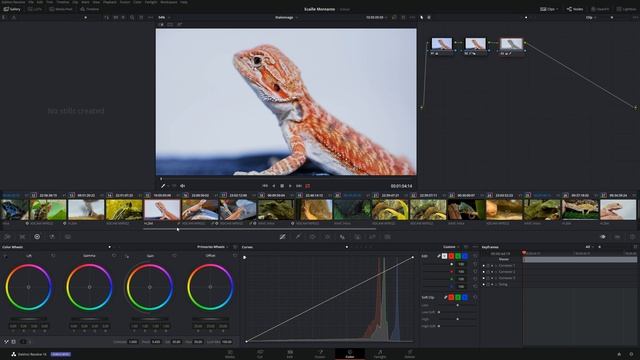Select the last gecko clip thumbnail 27

618,210
